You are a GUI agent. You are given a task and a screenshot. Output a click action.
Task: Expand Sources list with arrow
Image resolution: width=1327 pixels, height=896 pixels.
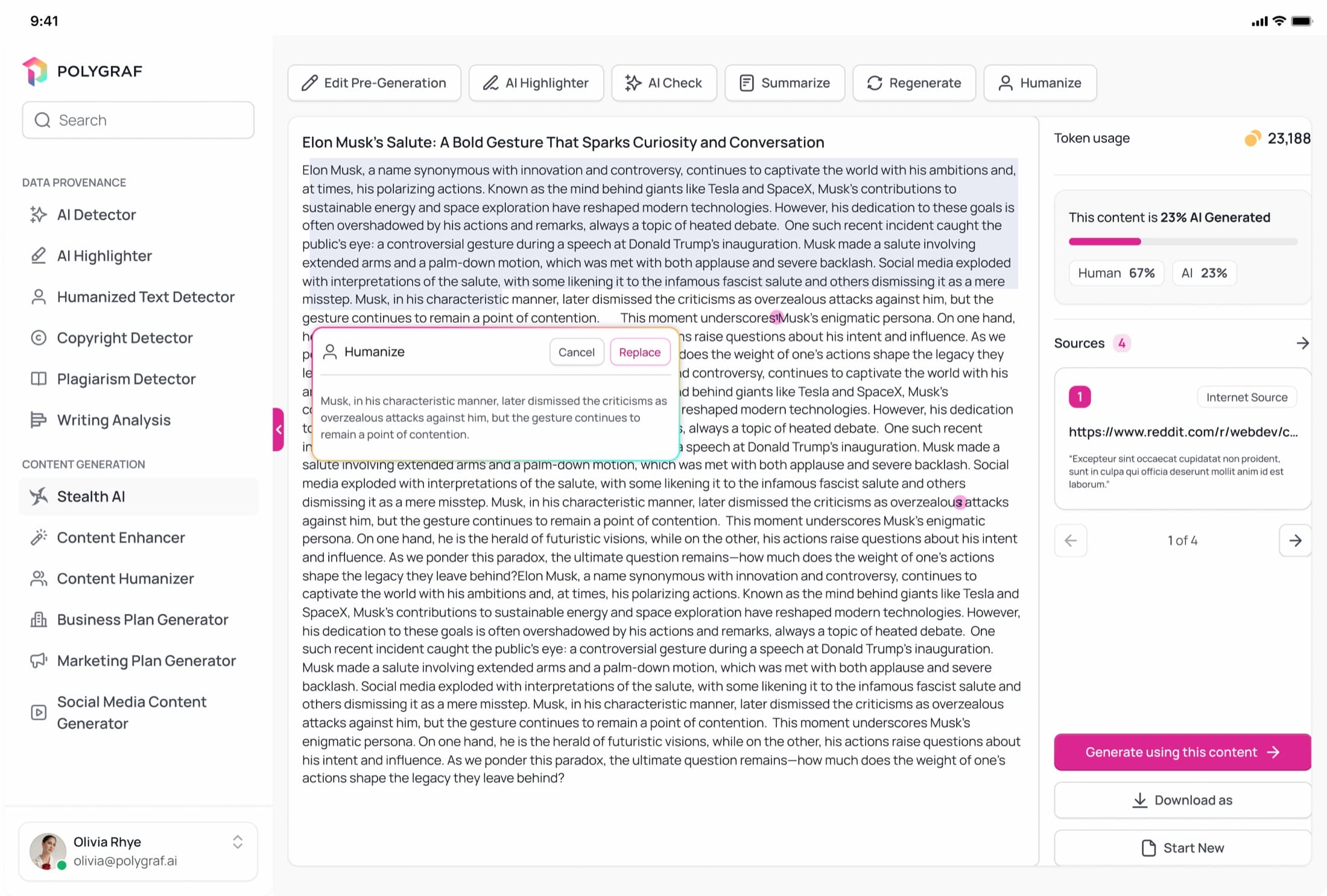click(x=1302, y=343)
